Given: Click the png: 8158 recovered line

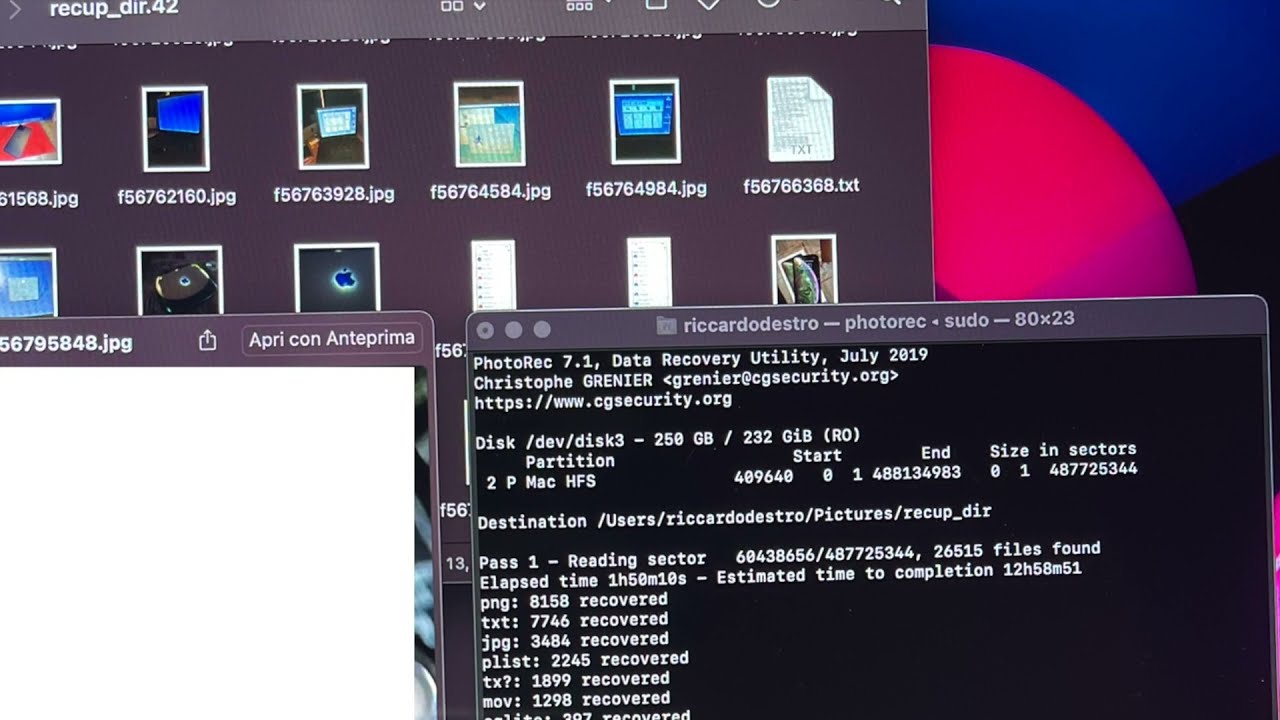Looking at the screenshot, I should tap(574, 601).
